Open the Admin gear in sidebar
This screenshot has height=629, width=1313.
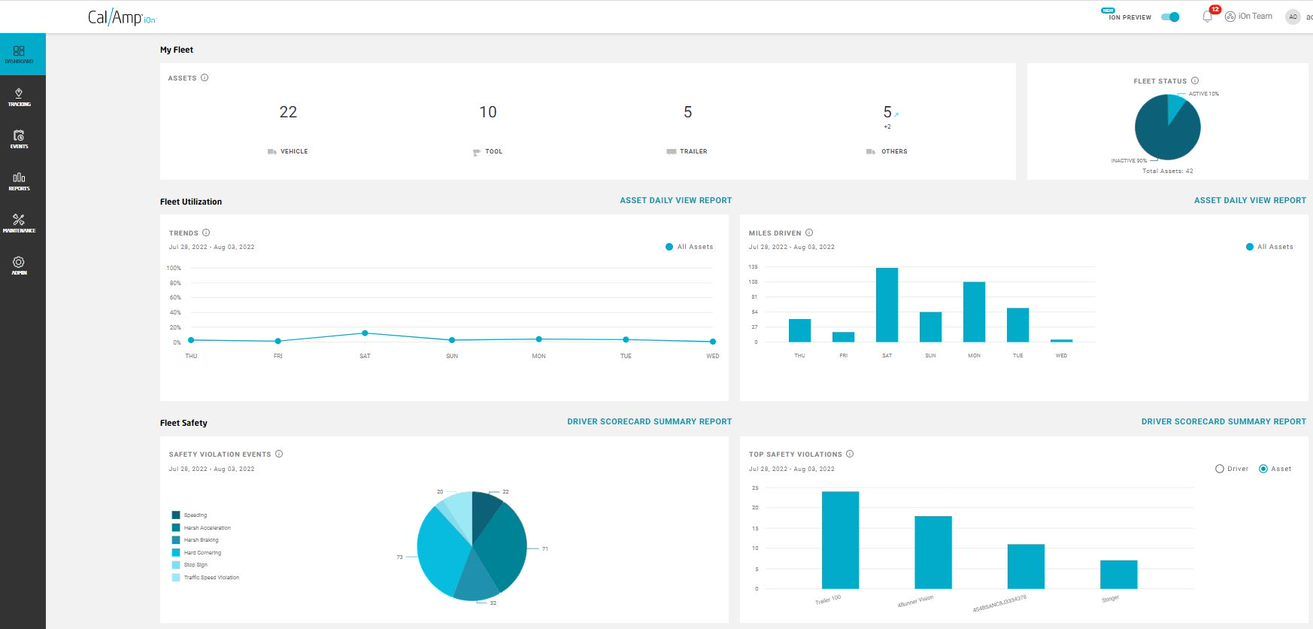tap(19, 265)
